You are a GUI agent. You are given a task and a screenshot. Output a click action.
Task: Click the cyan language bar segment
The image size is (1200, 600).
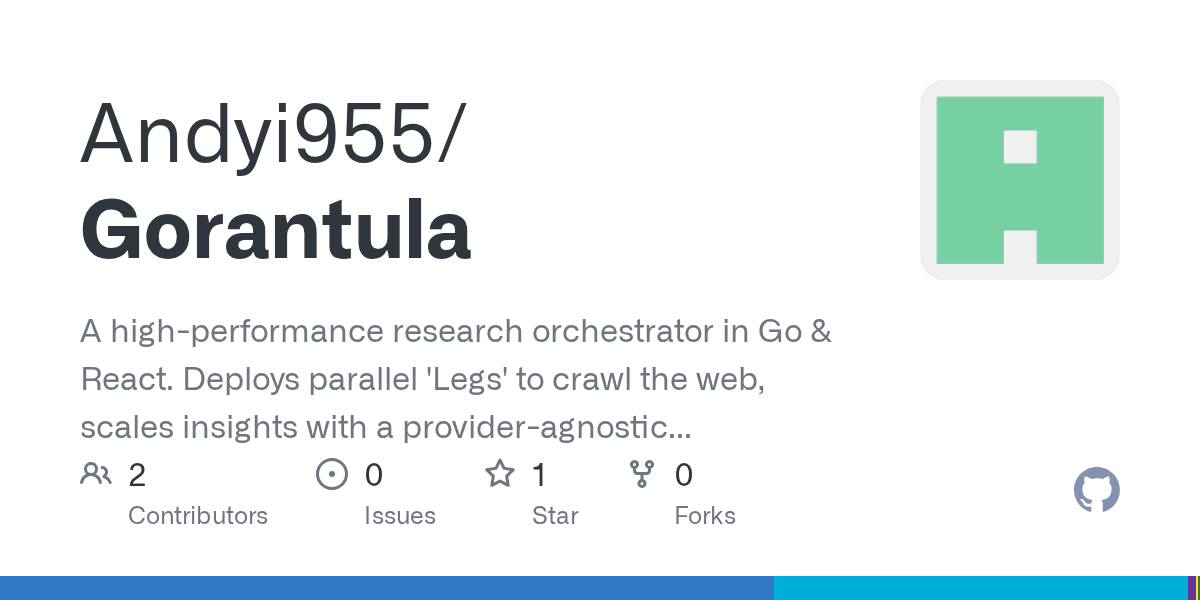(x=979, y=588)
